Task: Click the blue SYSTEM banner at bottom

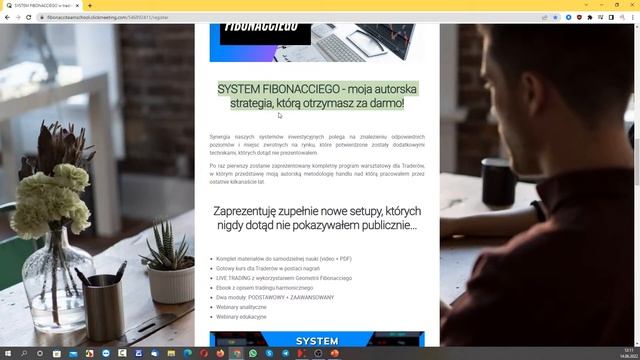Action: click(317, 339)
